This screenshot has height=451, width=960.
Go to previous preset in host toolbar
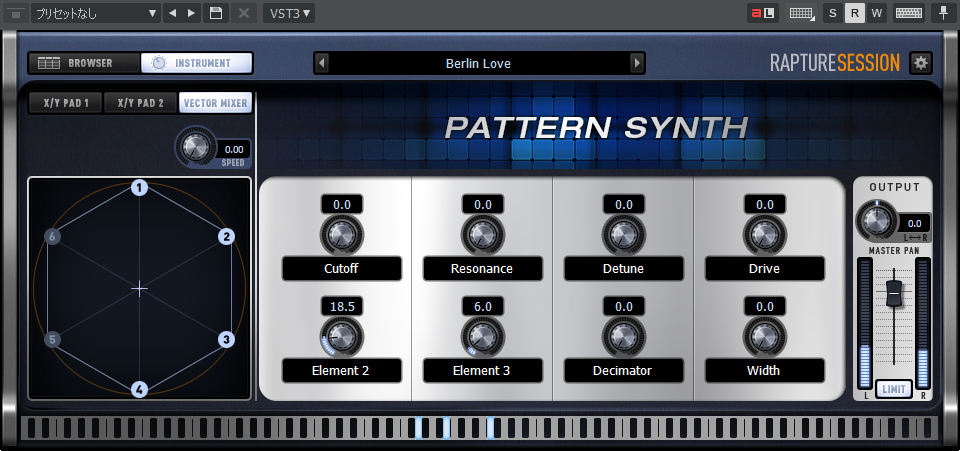(x=172, y=13)
